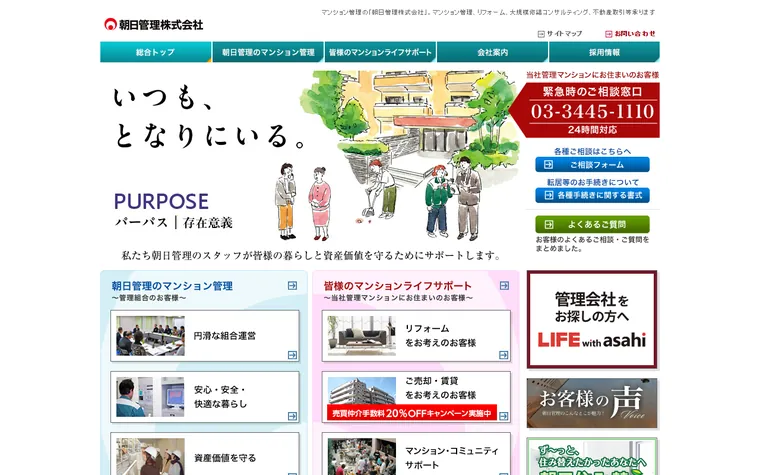
Task: Click the お問い合わせ red arrow icon
Action: point(608,34)
